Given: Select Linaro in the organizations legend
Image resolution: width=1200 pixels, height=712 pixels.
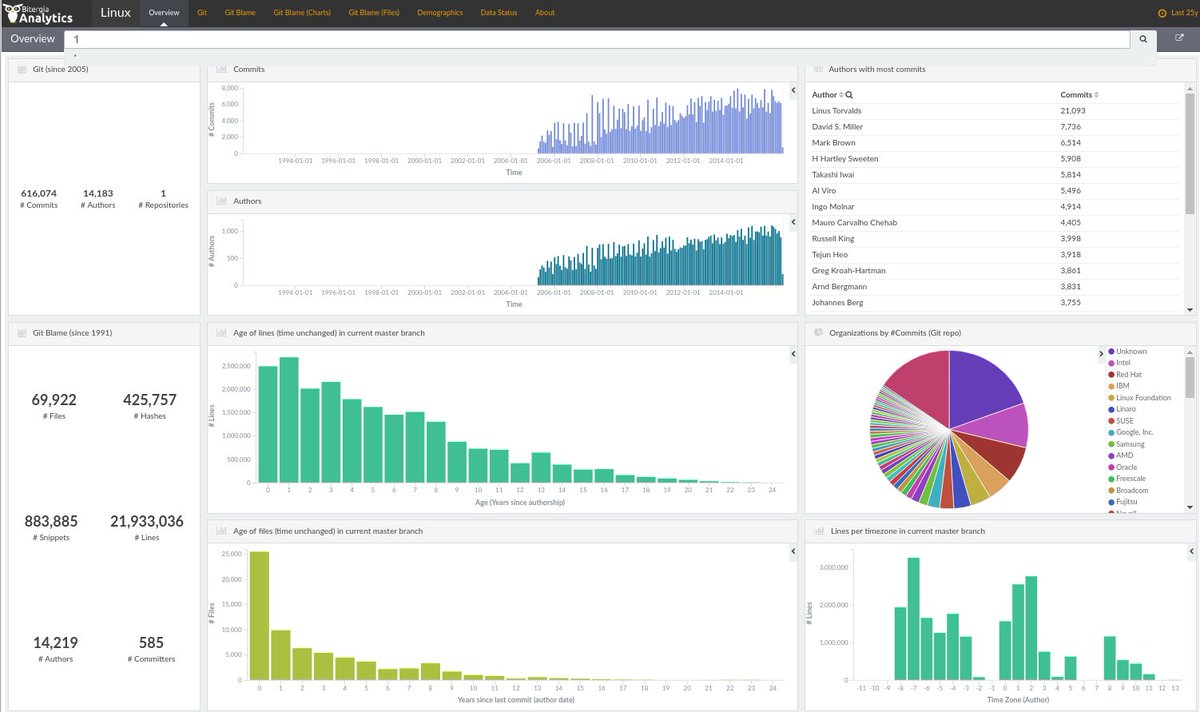Looking at the screenshot, I should pyautogui.click(x=1126, y=410).
